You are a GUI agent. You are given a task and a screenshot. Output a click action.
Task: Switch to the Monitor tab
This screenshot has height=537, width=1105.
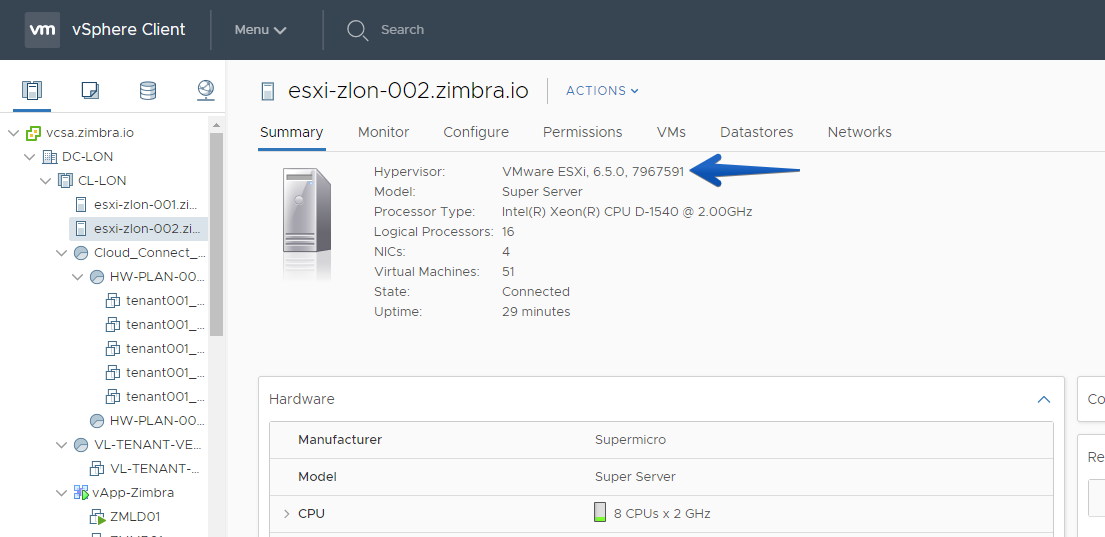tap(383, 132)
